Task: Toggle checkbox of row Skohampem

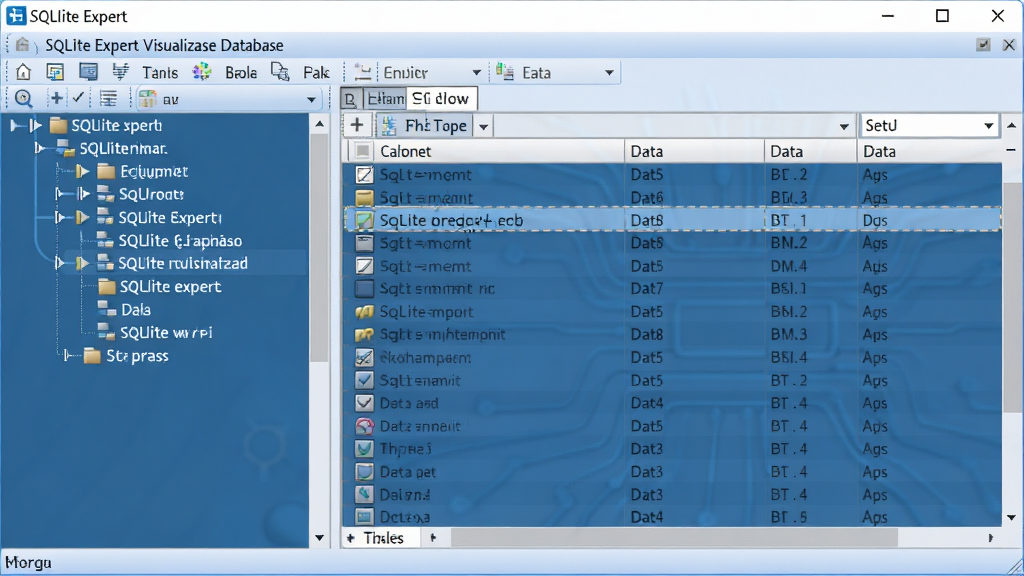Action: 364,358
